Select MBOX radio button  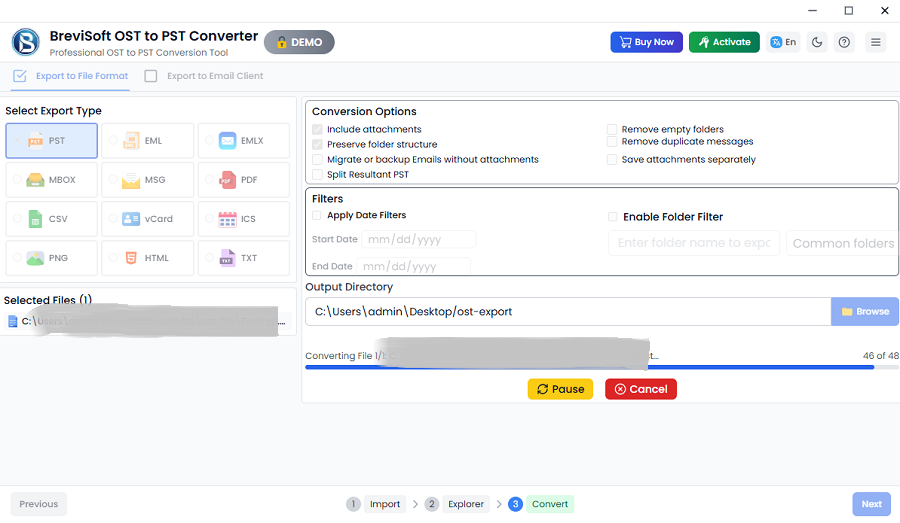click(17, 179)
